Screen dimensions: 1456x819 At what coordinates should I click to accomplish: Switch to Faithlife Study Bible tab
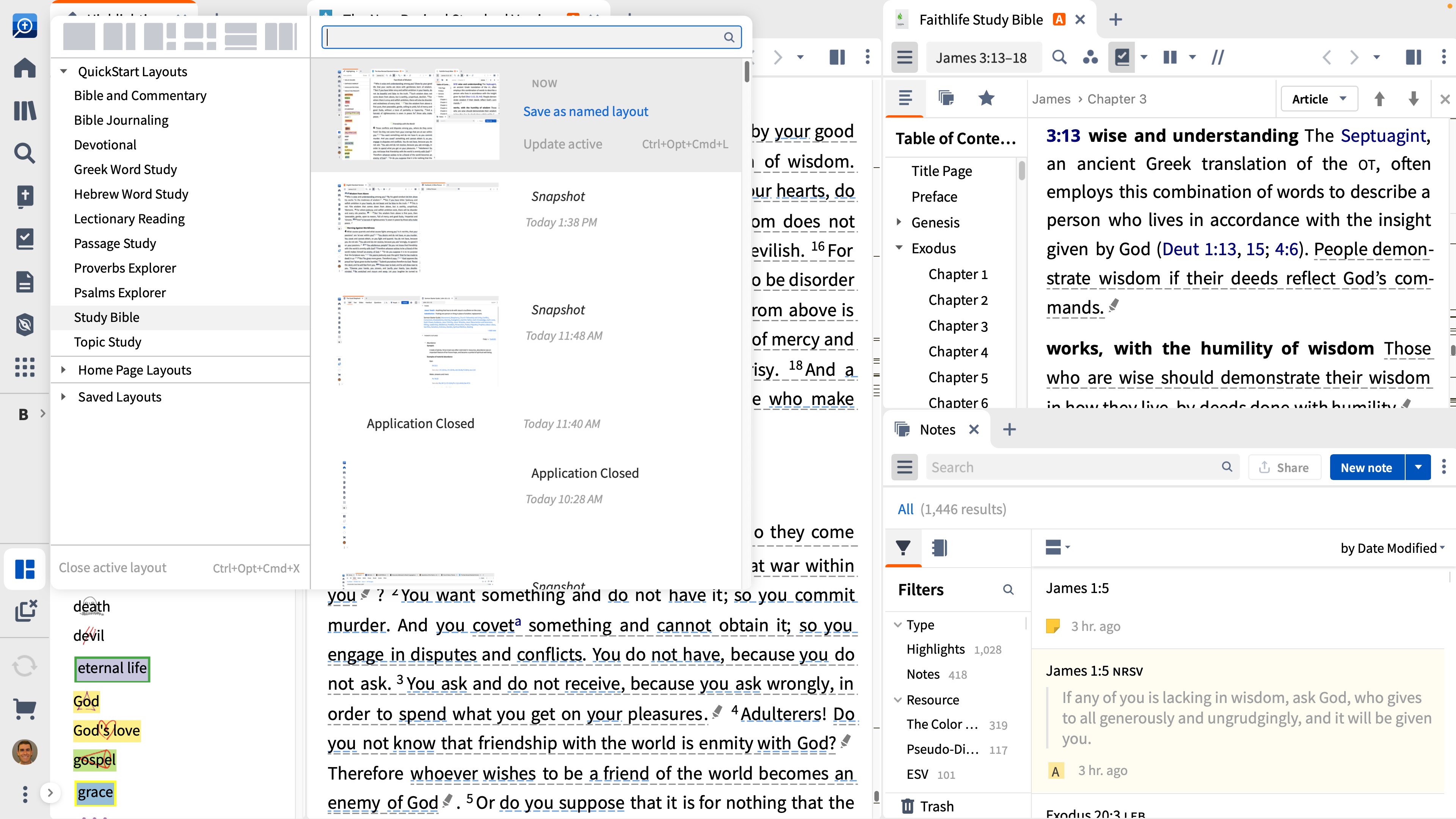point(981,20)
